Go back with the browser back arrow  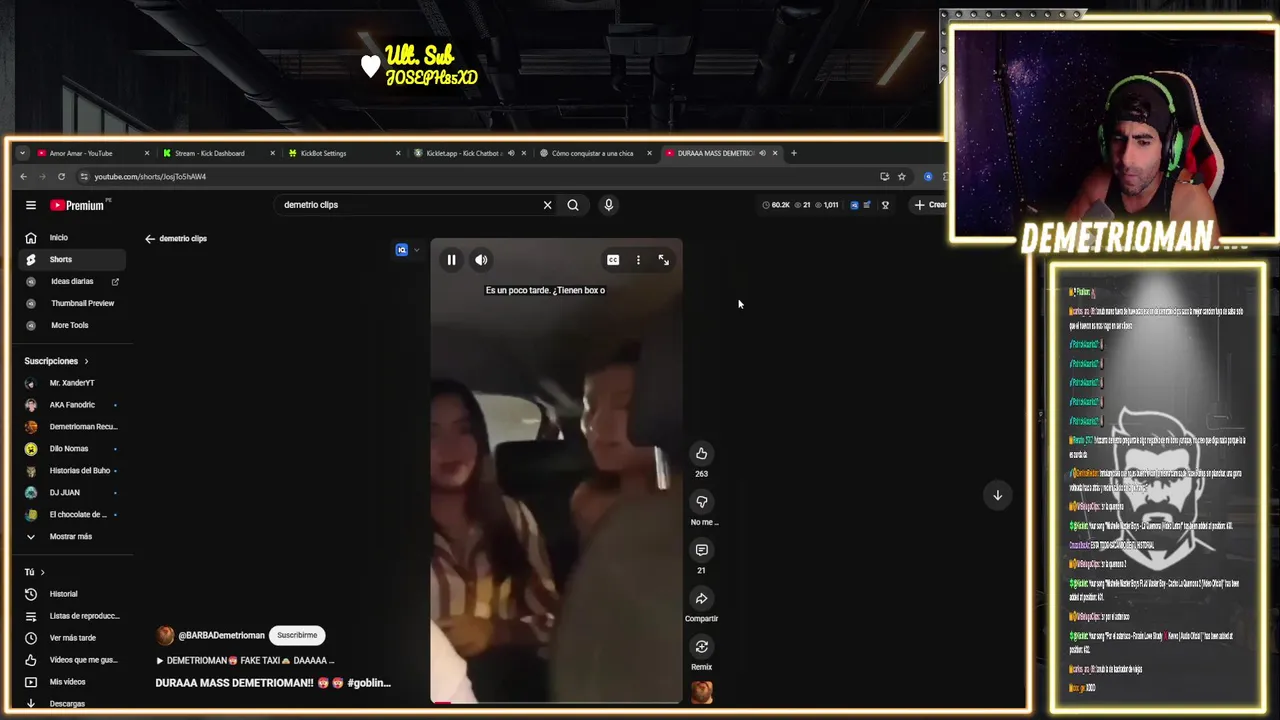point(24,177)
